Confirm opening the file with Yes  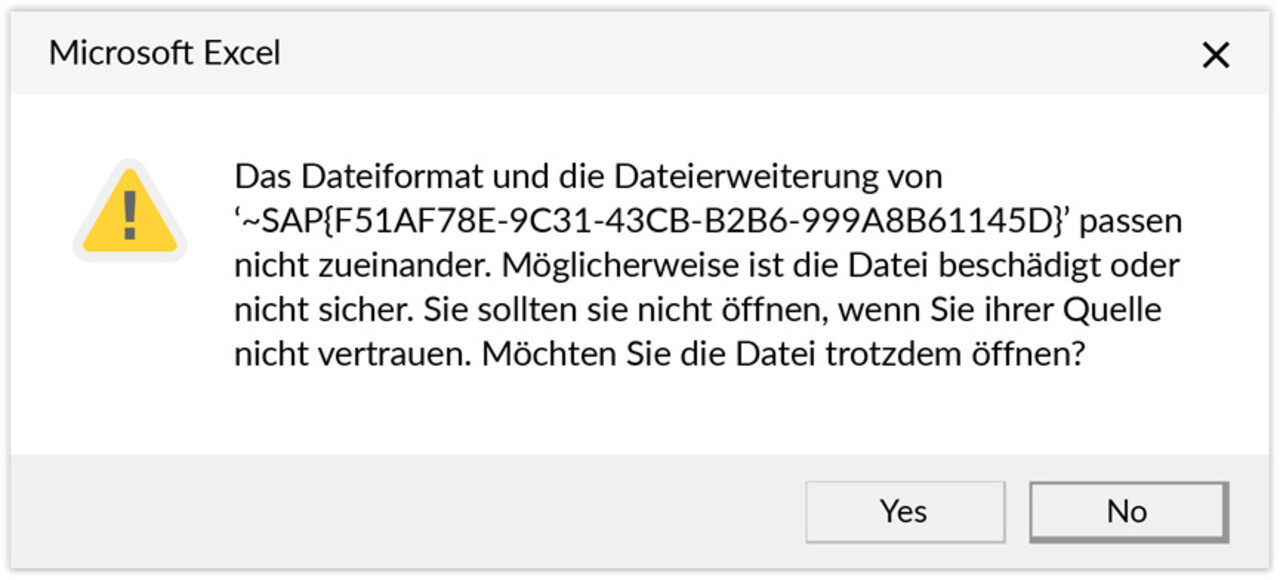coord(904,511)
